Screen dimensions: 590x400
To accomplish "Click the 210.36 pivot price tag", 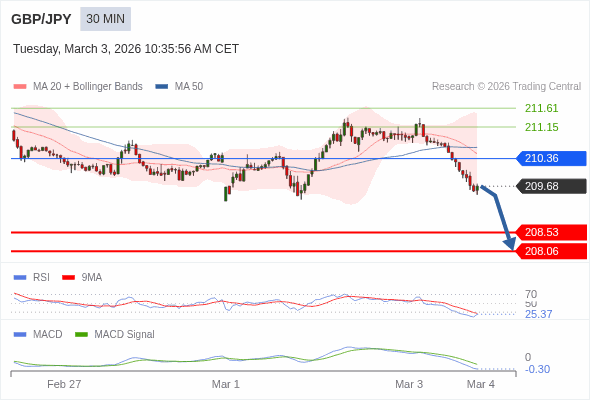I will pyautogui.click(x=551, y=158).
